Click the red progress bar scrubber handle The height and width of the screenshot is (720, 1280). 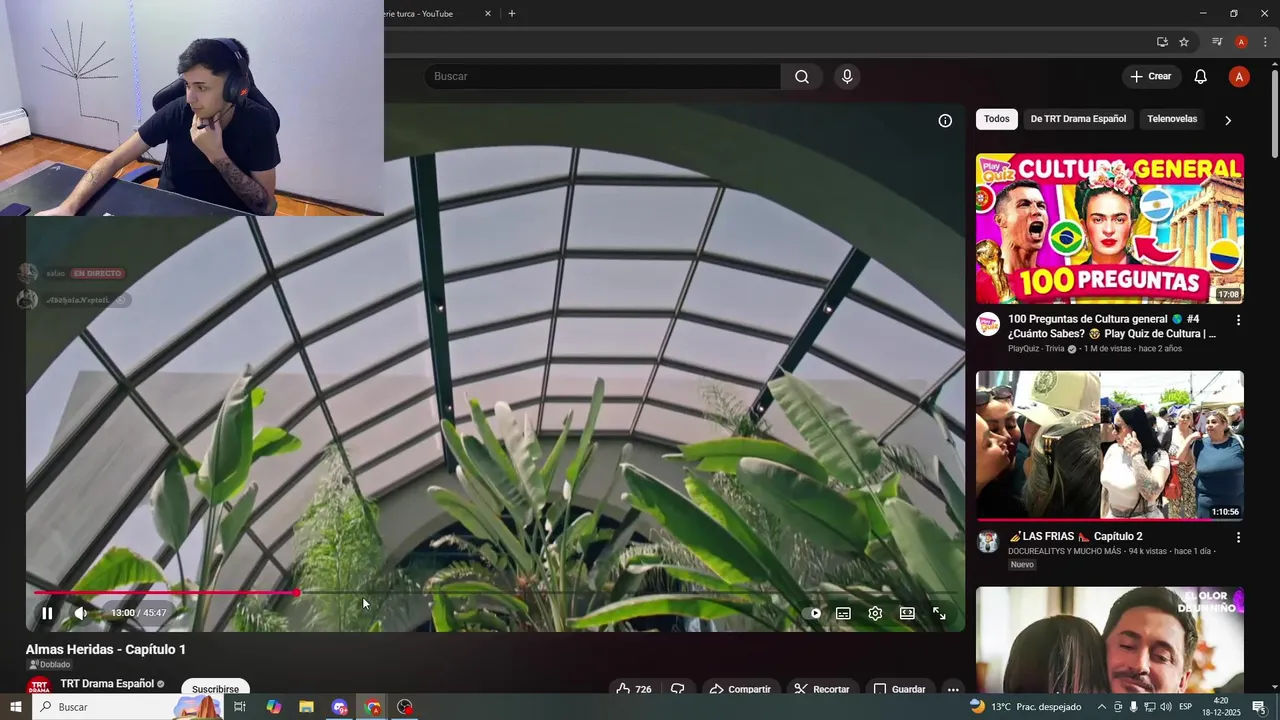(297, 593)
